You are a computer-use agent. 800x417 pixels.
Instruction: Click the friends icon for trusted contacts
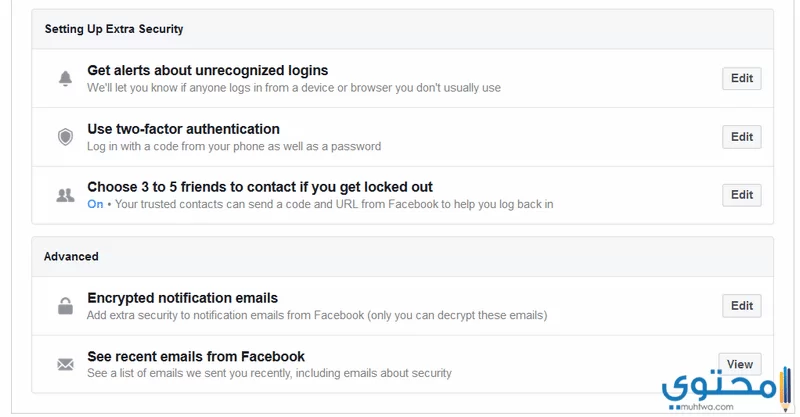click(x=65, y=195)
